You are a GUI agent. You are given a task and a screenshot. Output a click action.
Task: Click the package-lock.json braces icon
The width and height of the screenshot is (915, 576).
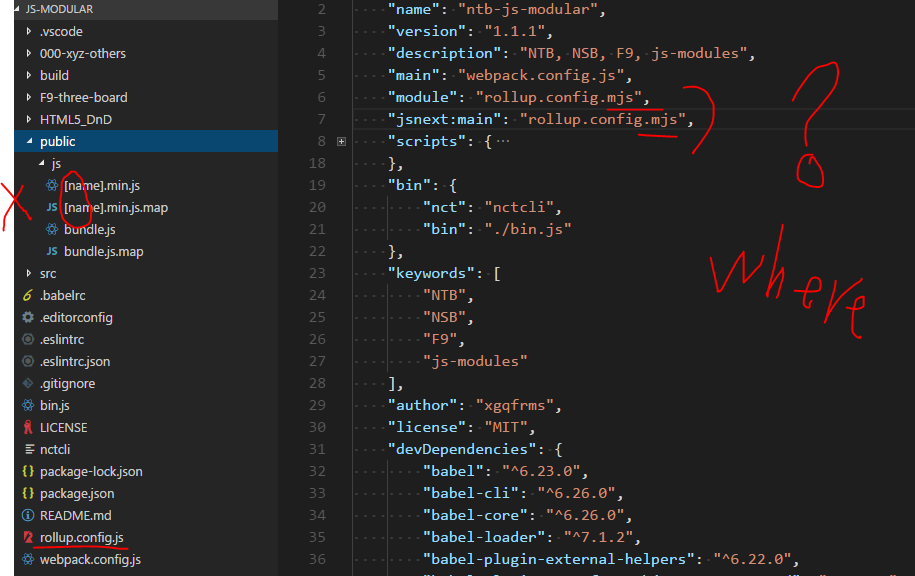click(27, 471)
